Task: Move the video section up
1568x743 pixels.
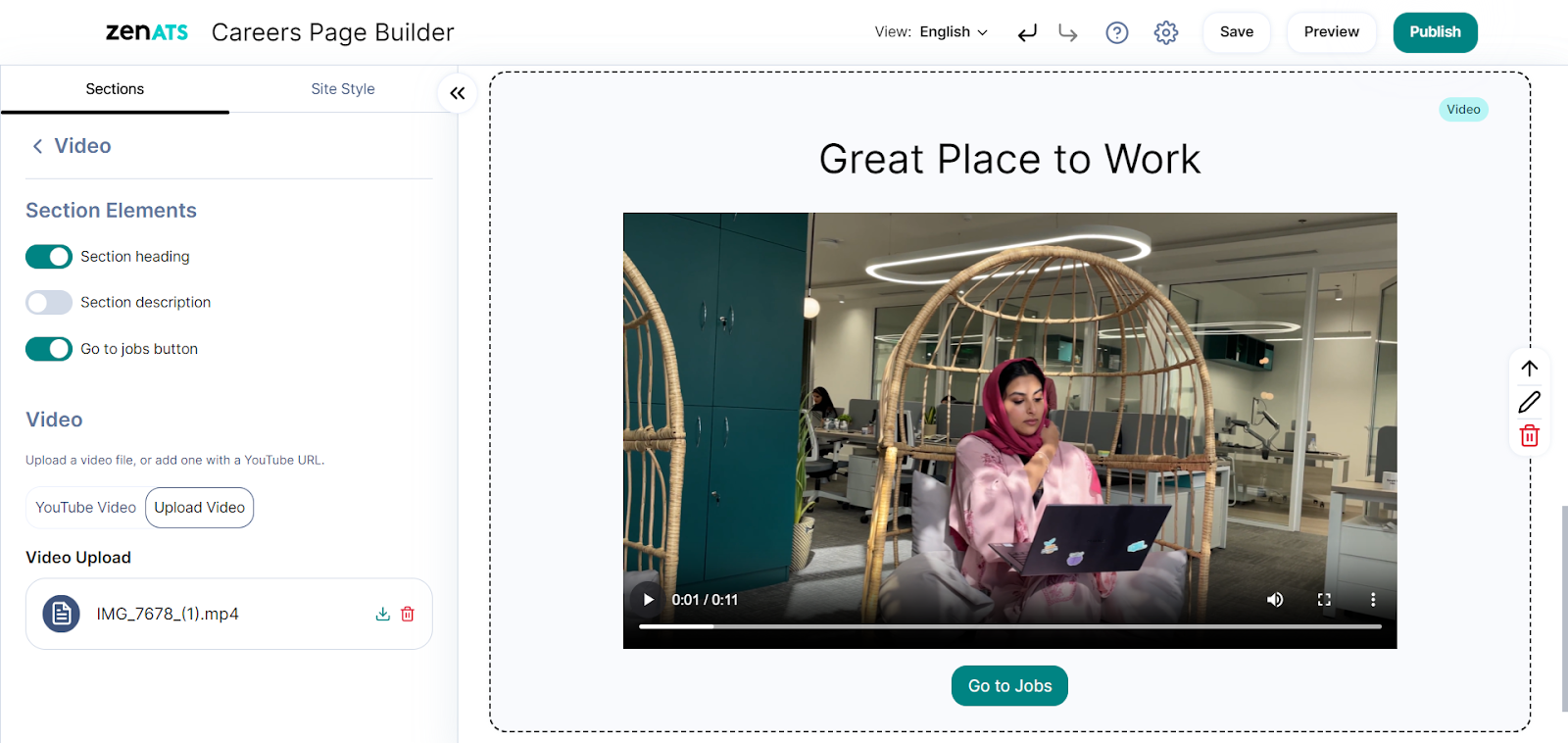Action: pyautogui.click(x=1530, y=369)
